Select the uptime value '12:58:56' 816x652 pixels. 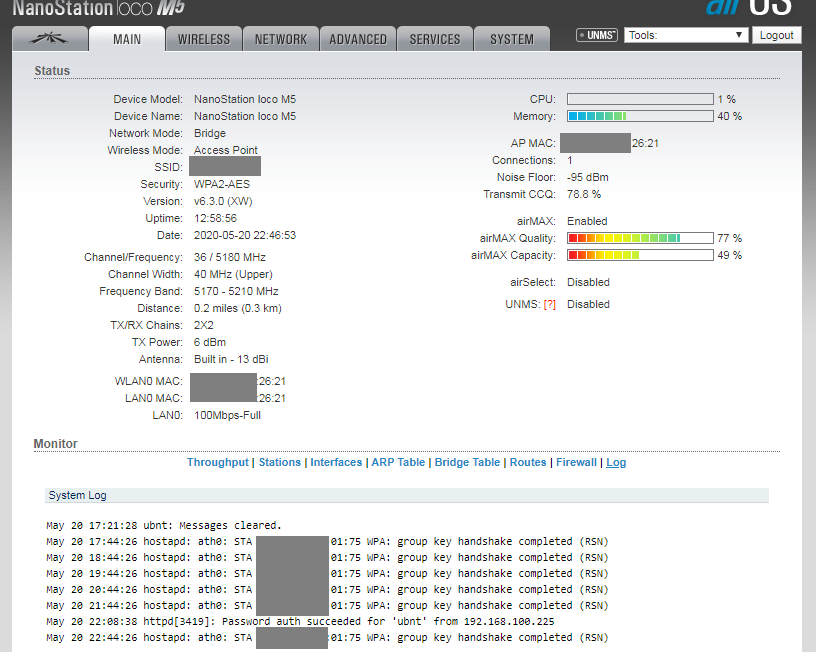tap(215, 218)
